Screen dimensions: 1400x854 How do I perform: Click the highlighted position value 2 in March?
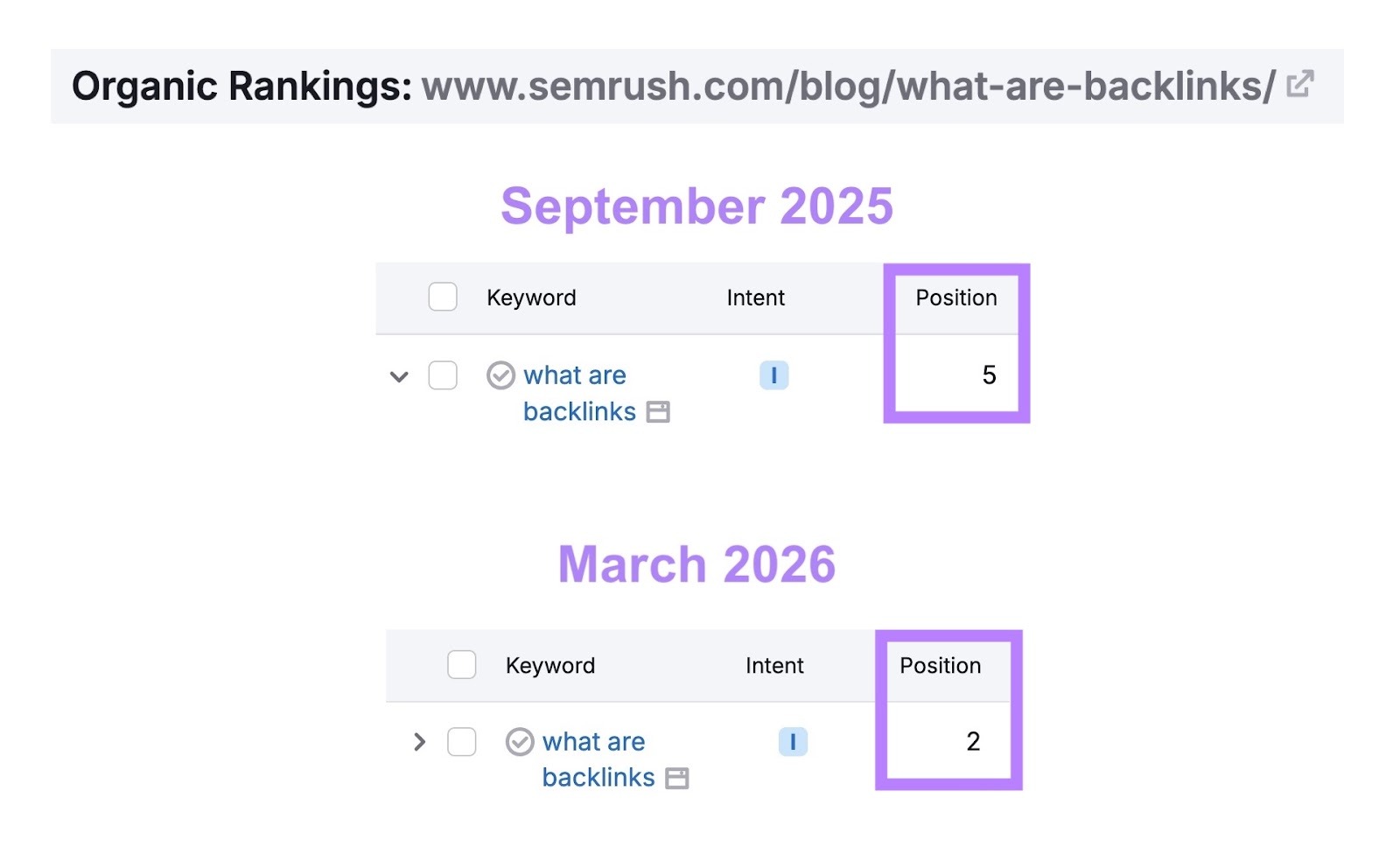974,742
